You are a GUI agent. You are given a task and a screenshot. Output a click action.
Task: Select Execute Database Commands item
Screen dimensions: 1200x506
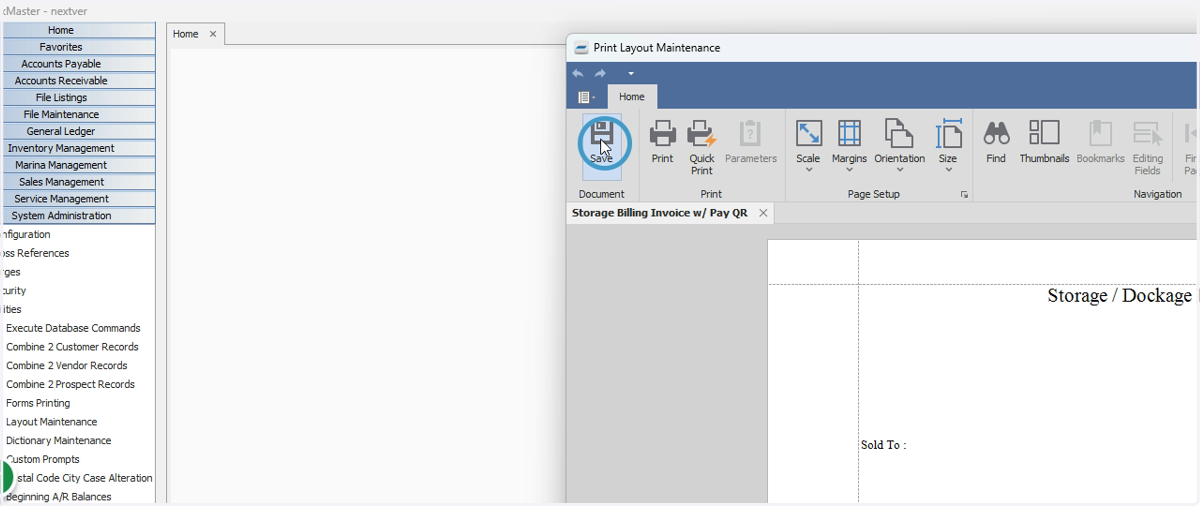[73, 328]
